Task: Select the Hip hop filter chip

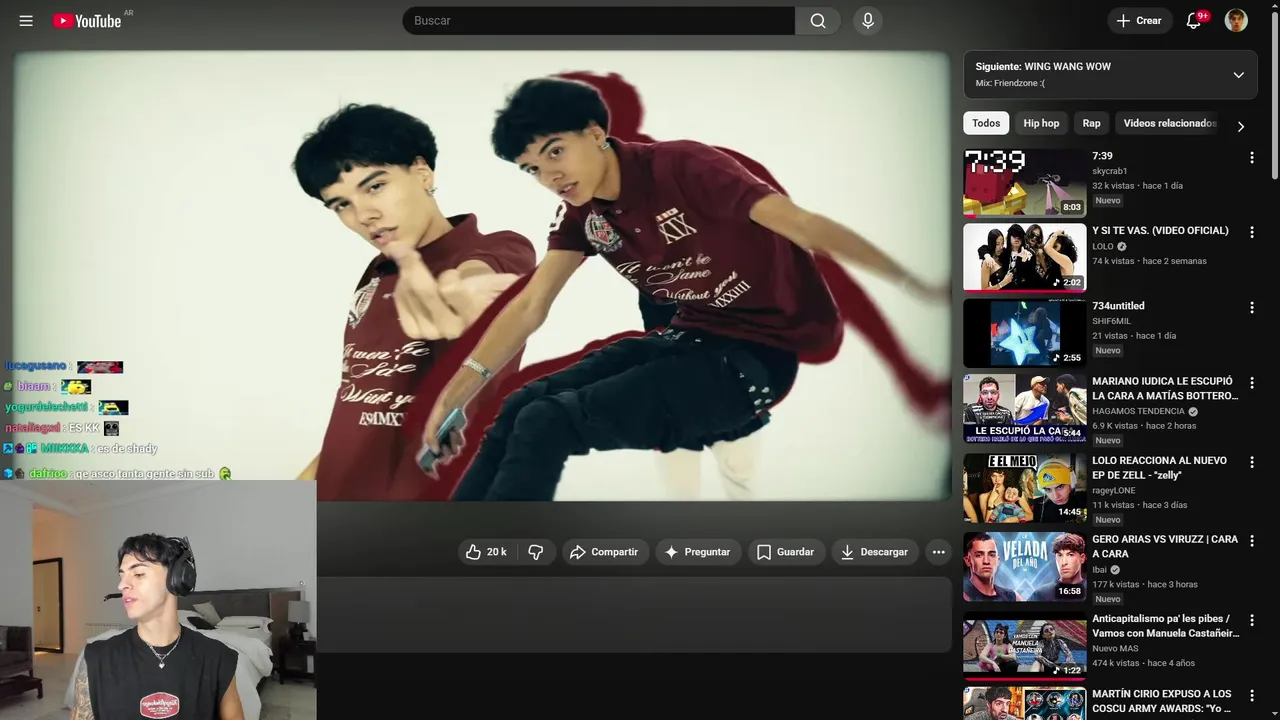Action: tap(1041, 123)
